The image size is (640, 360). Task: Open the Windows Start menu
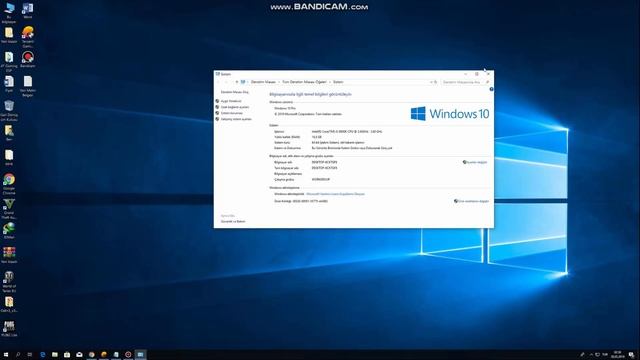(x=6, y=355)
